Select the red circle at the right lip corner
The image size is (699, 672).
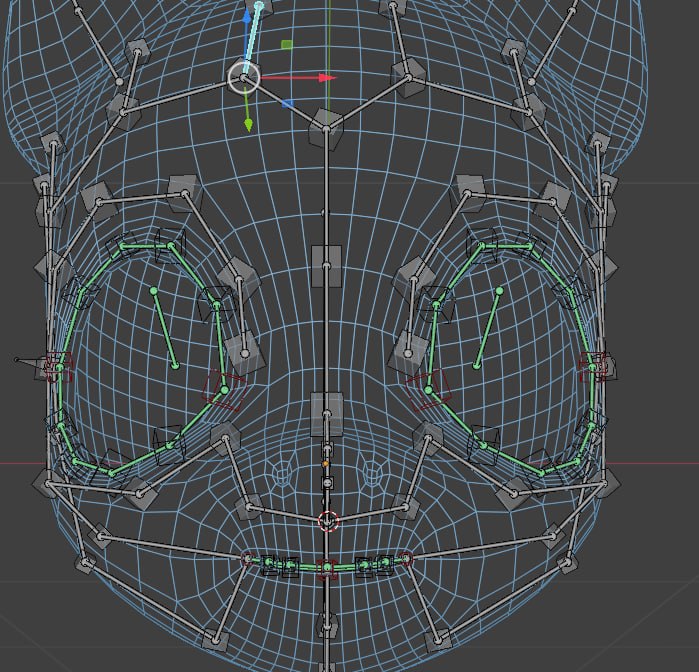405,558
